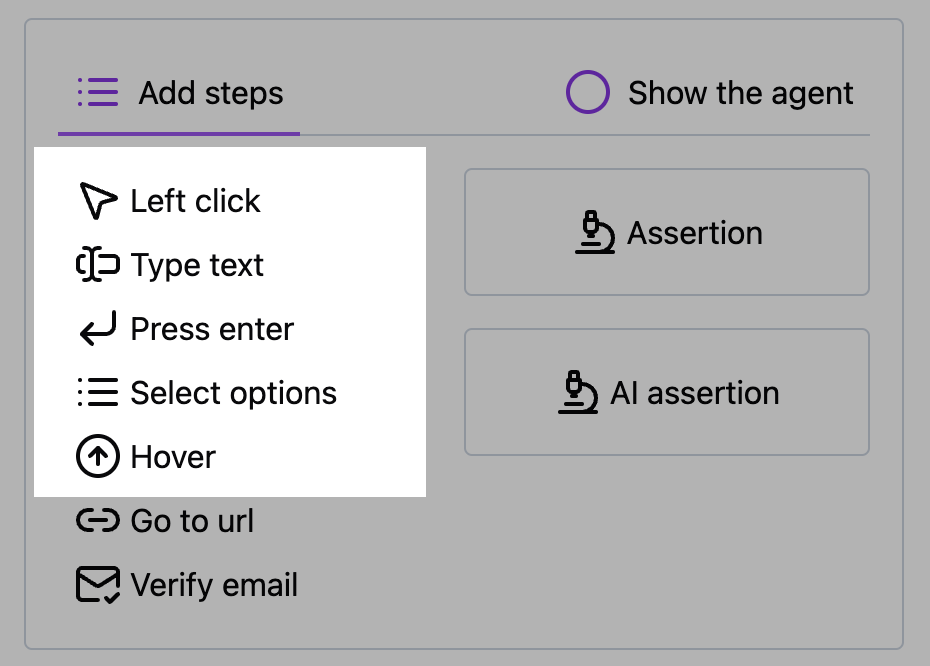
Task: Click the Type text cursor icon
Action: coord(98,265)
